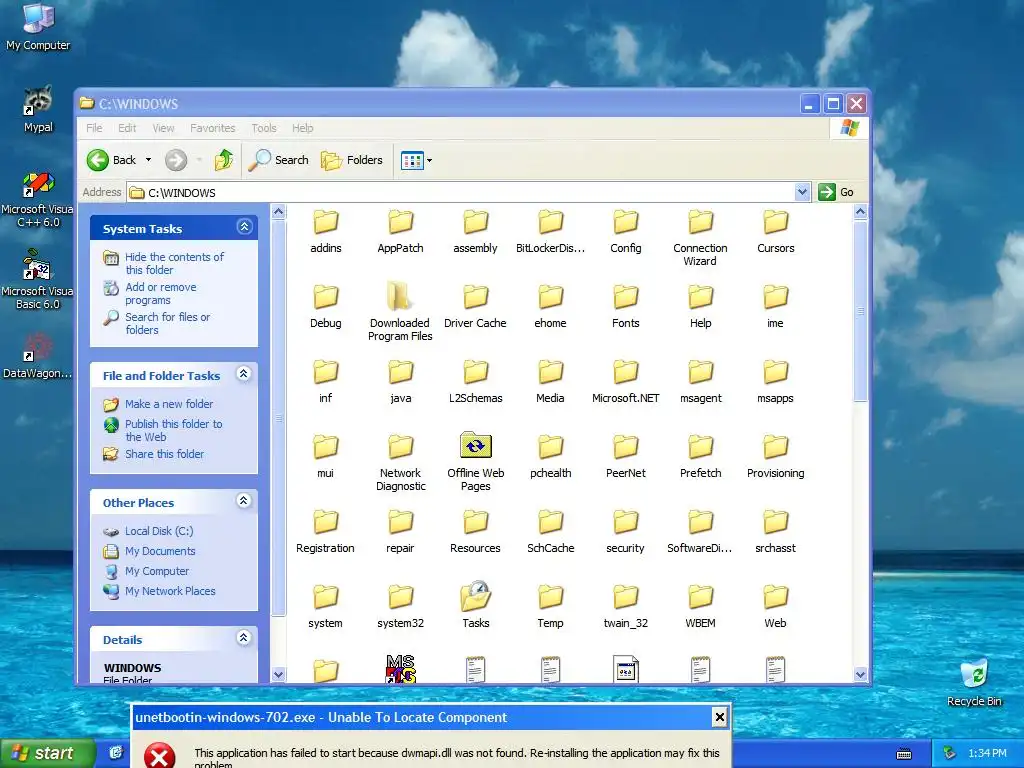Click the Start button

pos(47,753)
